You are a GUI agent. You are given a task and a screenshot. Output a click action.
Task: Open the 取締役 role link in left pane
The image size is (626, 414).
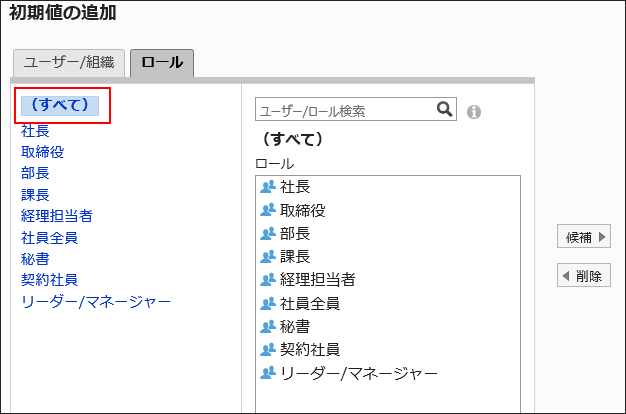42,152
